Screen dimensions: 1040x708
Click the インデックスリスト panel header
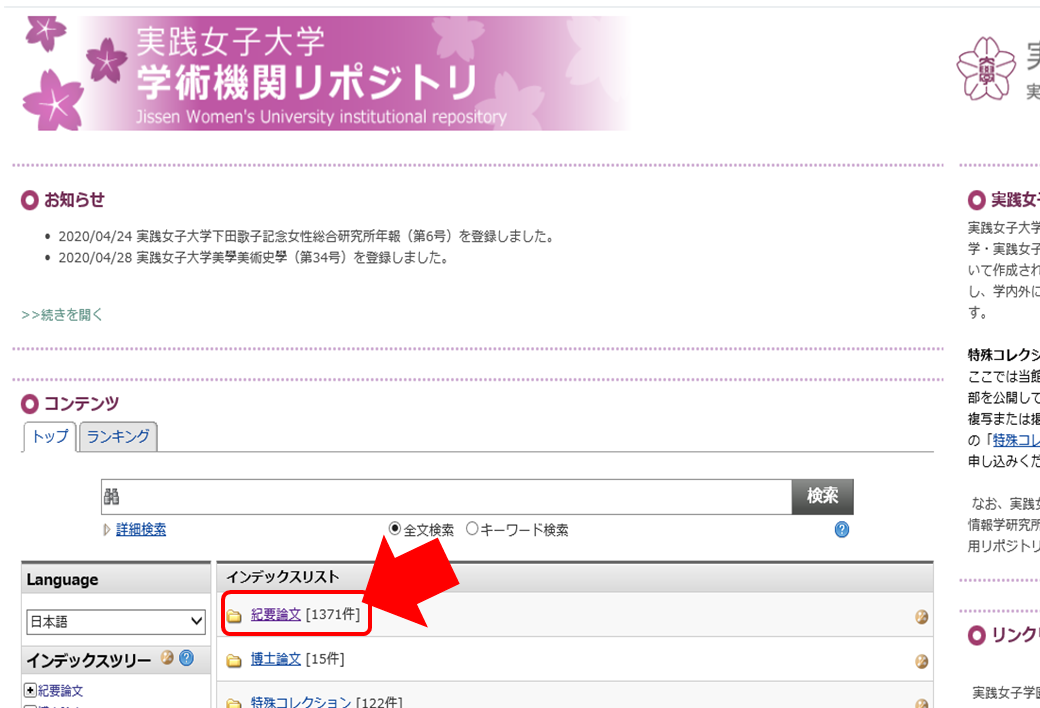(x=575, y=577)
